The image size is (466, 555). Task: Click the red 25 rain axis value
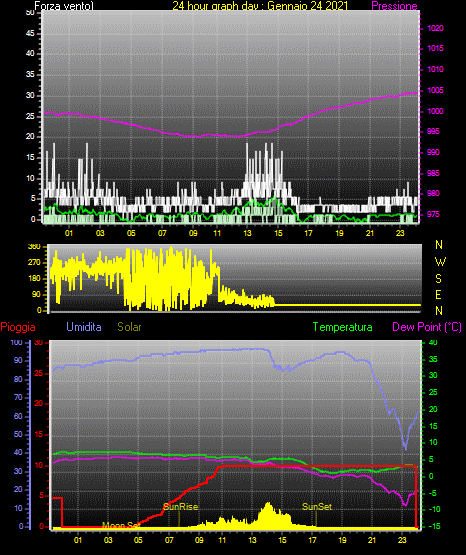[39, 373]
